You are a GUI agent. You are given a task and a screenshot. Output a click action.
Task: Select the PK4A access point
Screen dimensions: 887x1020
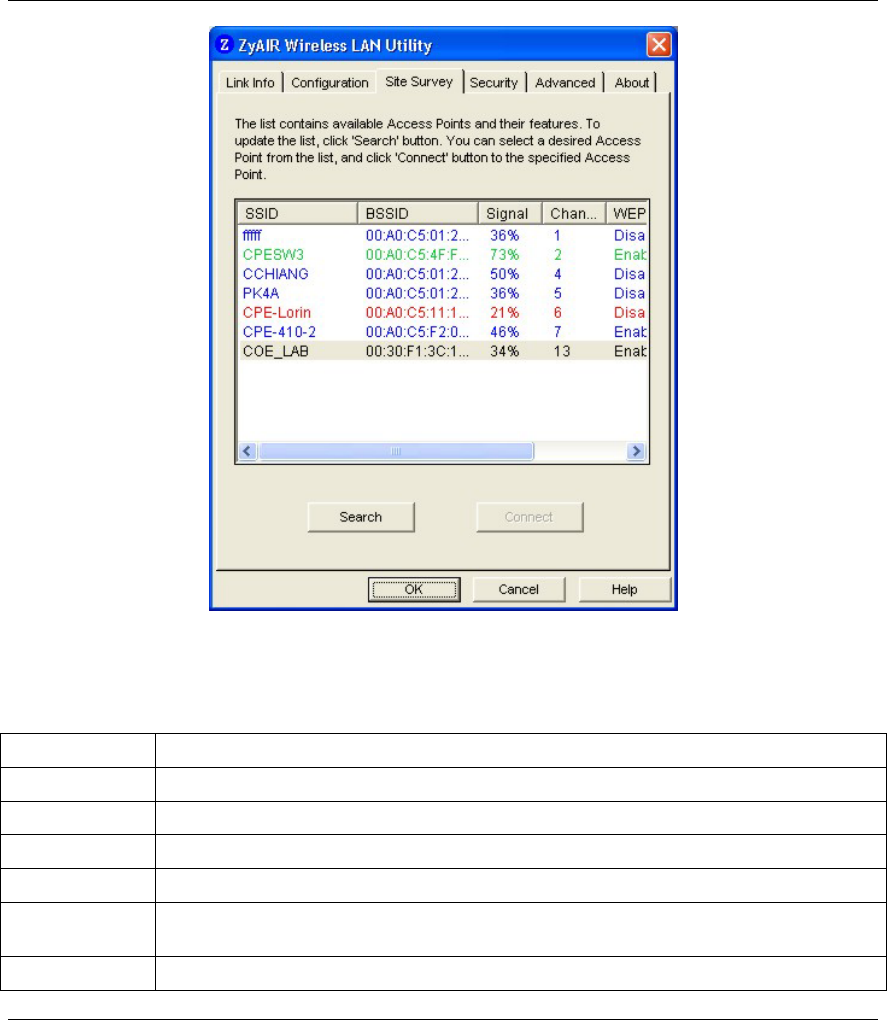pos(444,293)
